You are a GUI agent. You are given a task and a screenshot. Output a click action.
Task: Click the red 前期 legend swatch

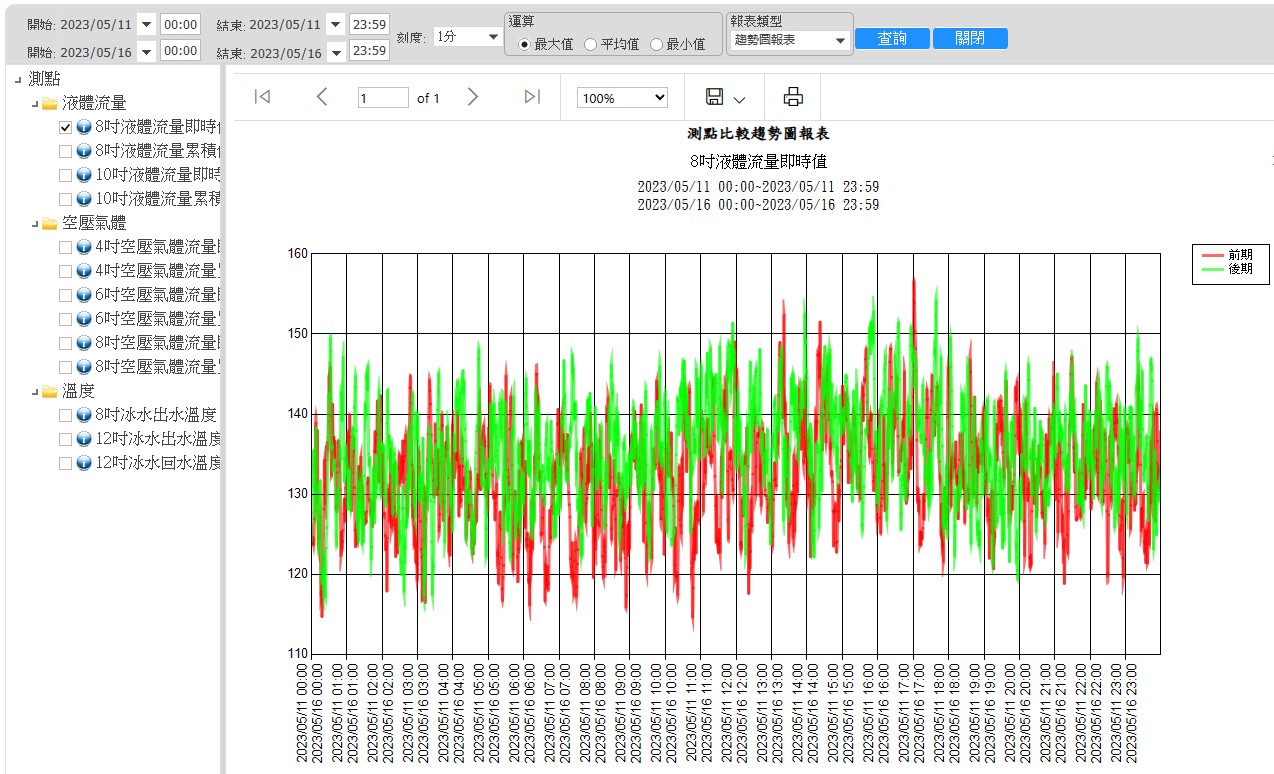click(1212, 255)
